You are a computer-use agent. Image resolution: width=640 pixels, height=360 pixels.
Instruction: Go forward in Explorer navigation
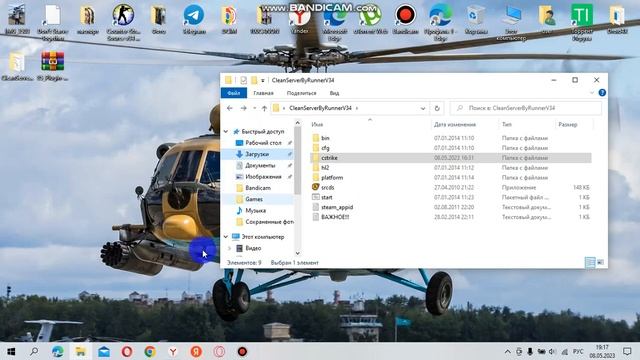(x=244, y=108)
